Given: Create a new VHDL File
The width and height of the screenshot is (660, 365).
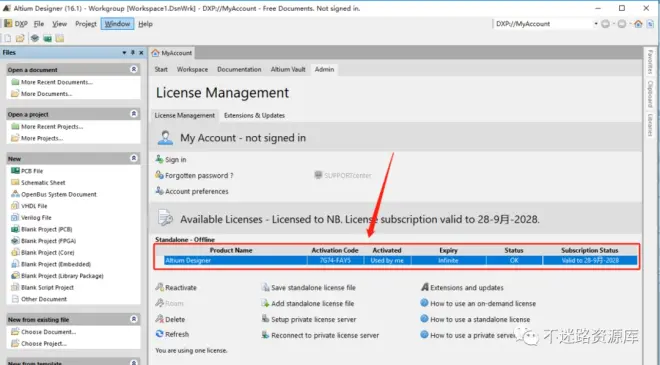Looking at the screenshot, I should click(x=34, y=206).
